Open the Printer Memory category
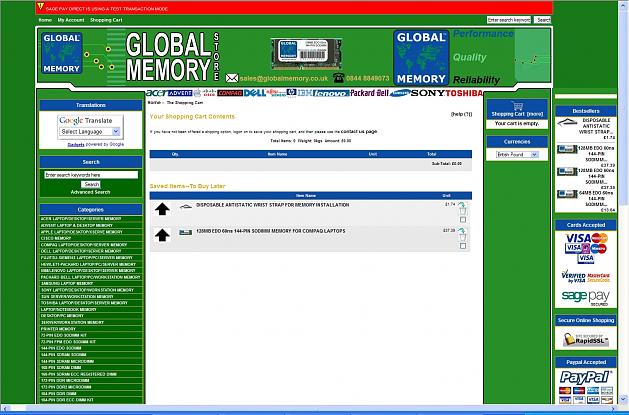The width and height of the screenshot is (629, 415). [58, 329]
